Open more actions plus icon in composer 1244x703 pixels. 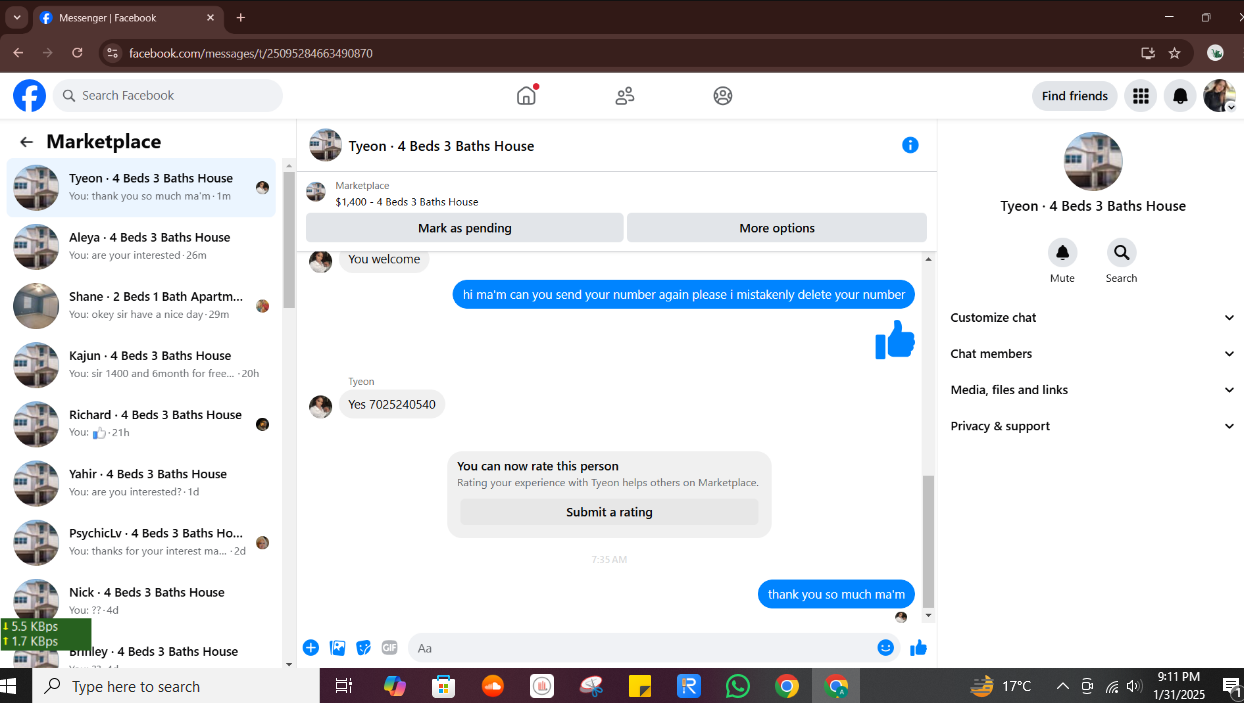pos(311,648)
